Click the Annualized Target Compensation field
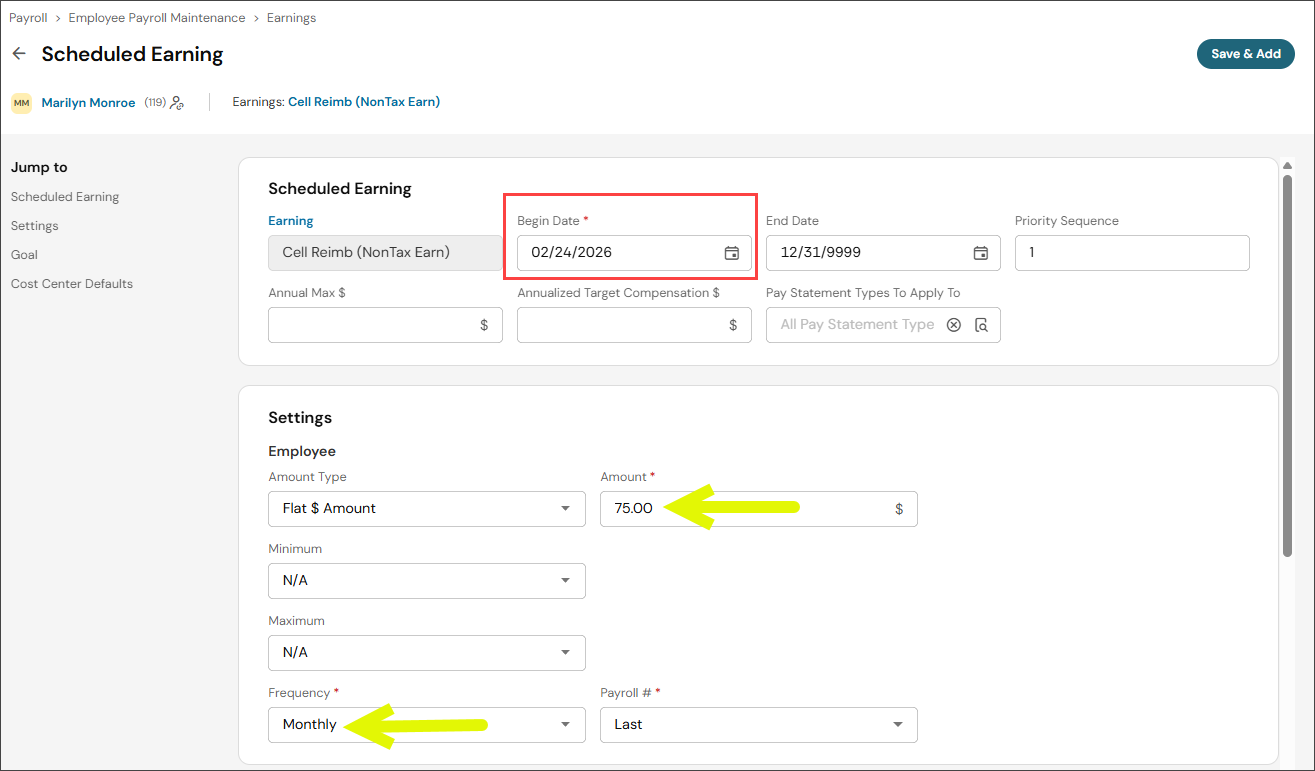 pyautogui.click(x=634, y=325)
